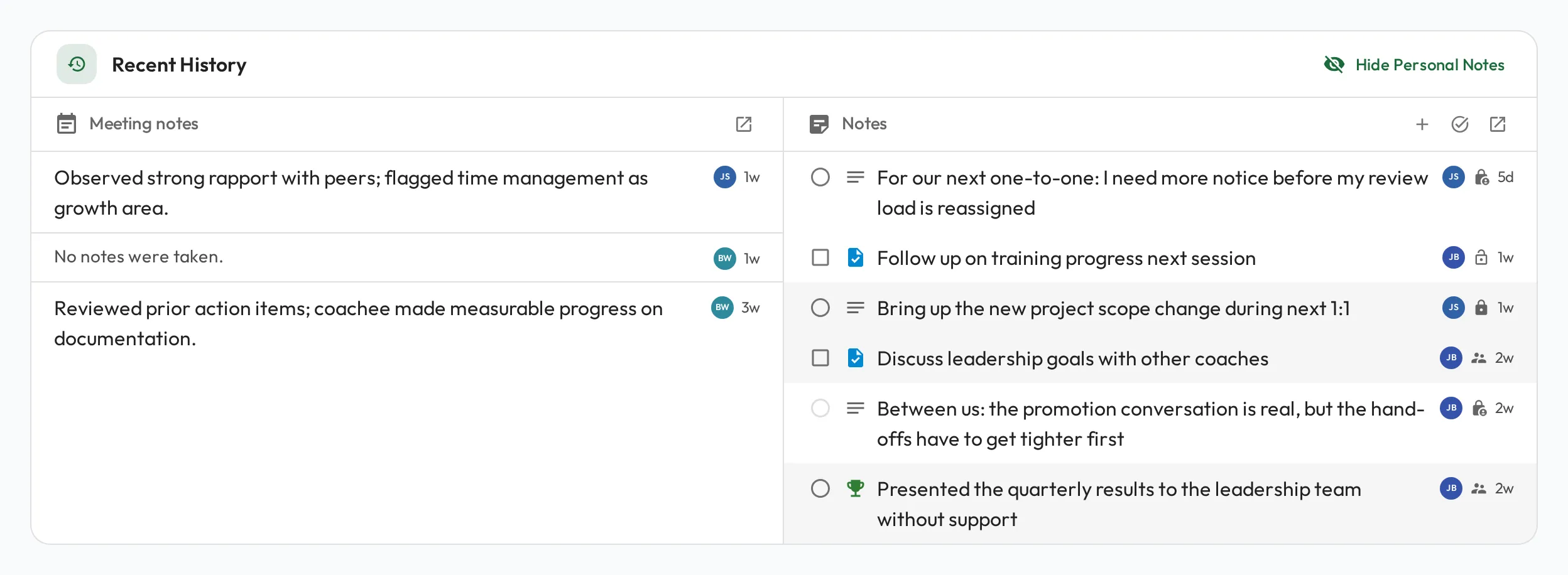Click lock icon on 'Bring up the new project' note

coord(1481,308)
